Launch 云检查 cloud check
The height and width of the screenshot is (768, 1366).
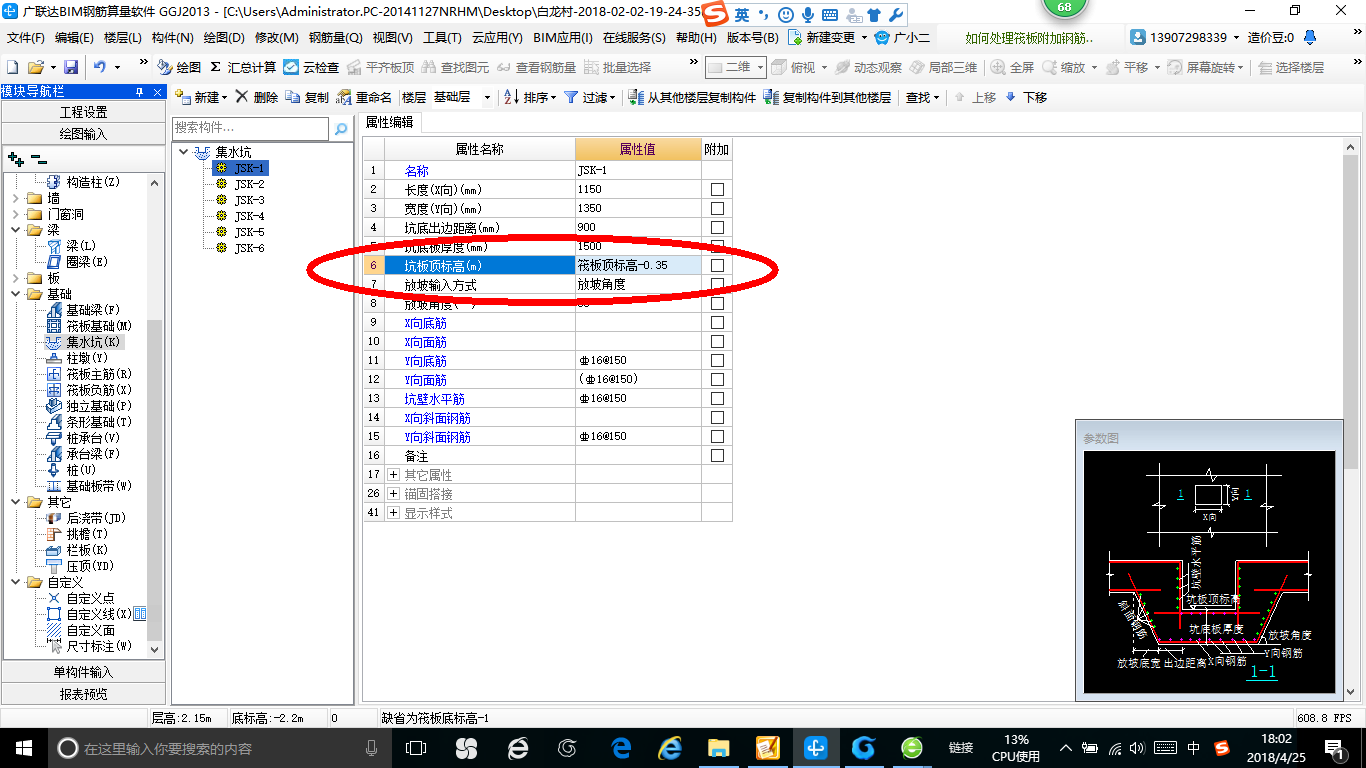(x=311, y=67)
